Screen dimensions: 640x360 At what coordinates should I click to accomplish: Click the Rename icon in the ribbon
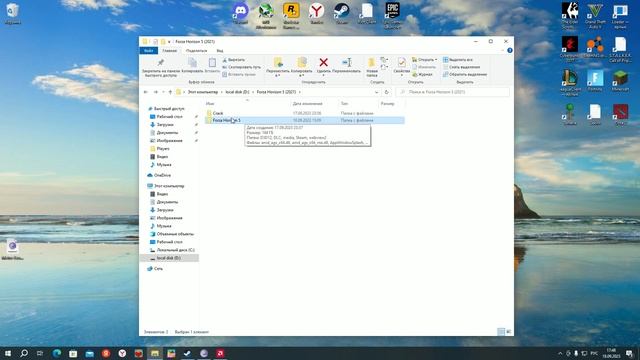[x=347, y=62]
